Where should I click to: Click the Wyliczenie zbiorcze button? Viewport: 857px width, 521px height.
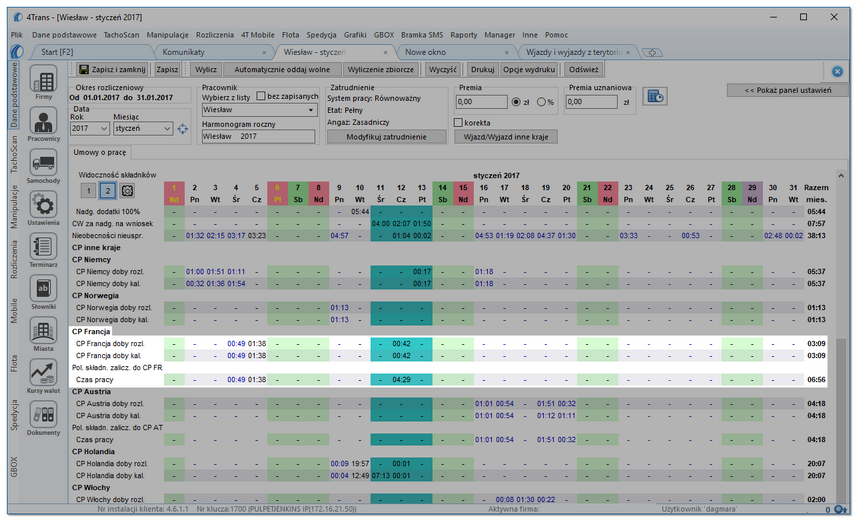pos(381,70)
